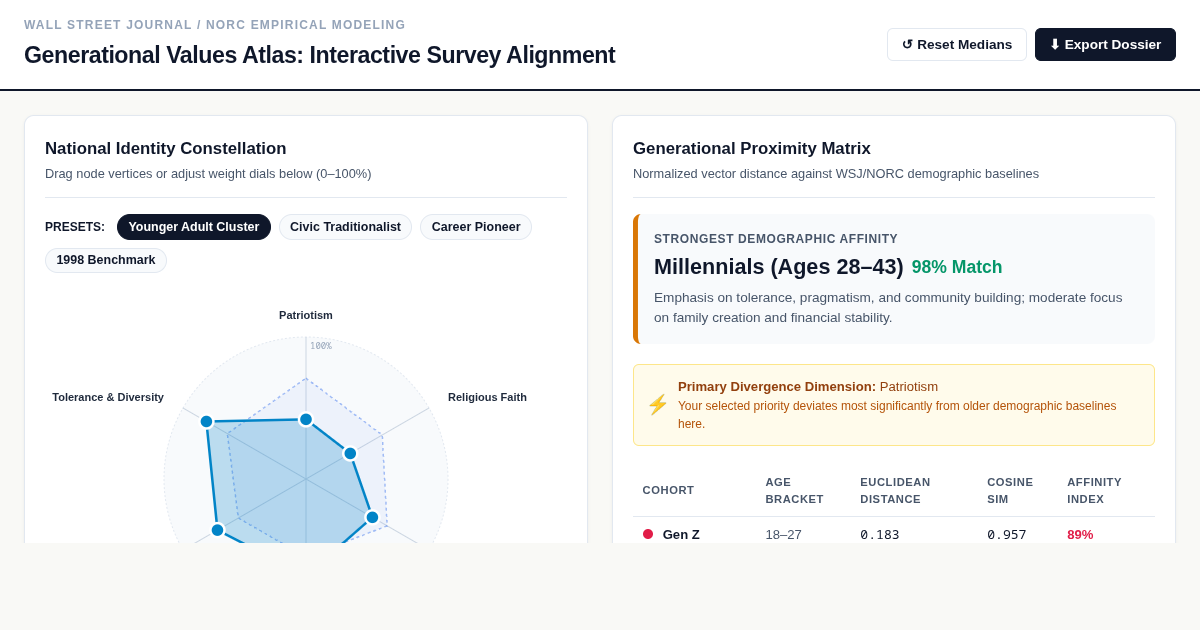Export the dossier
Viewport: 1200px width, 630px height.
(x=1105, y=44)
